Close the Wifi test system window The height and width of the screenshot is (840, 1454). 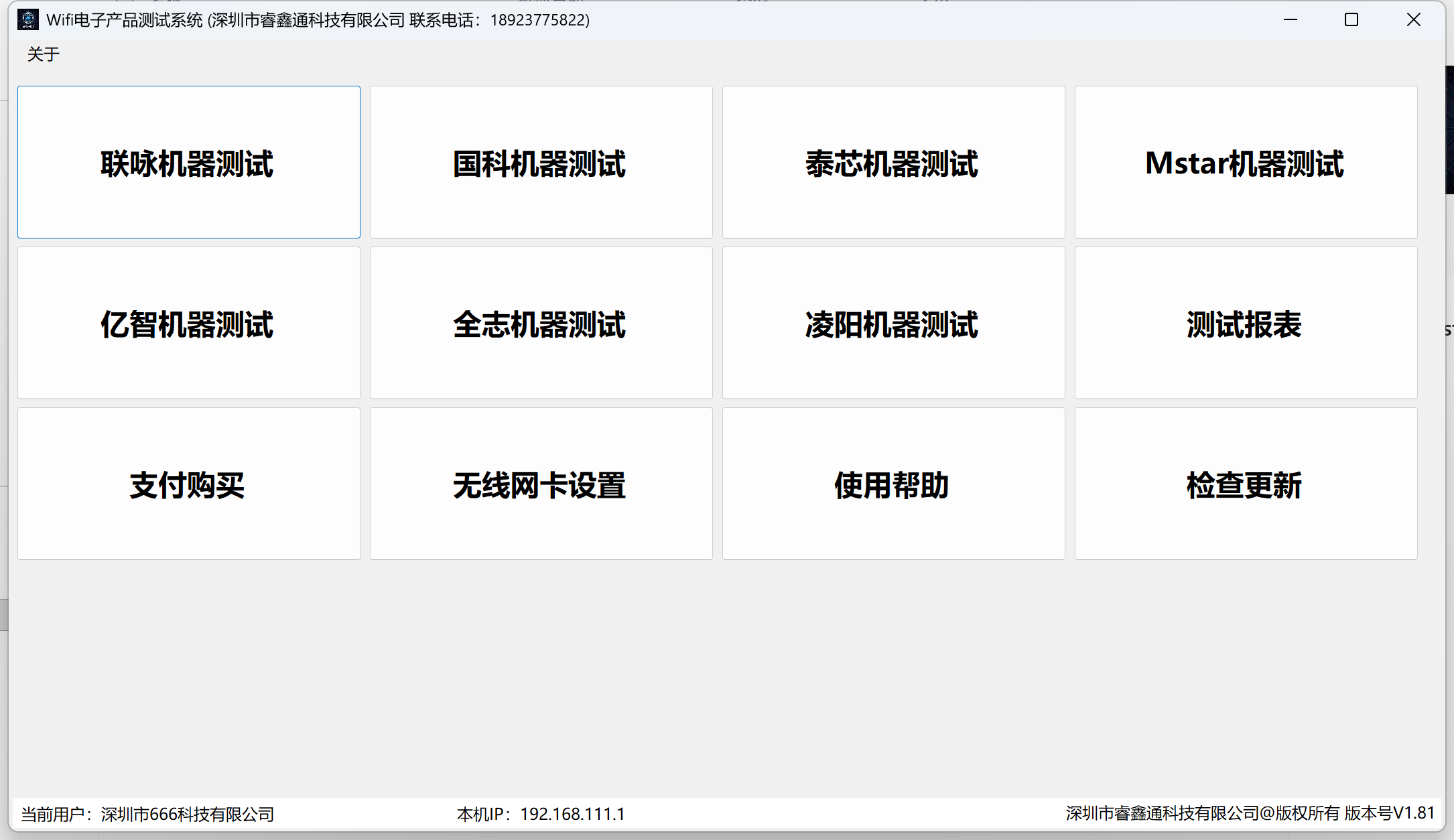point(1413,19)
